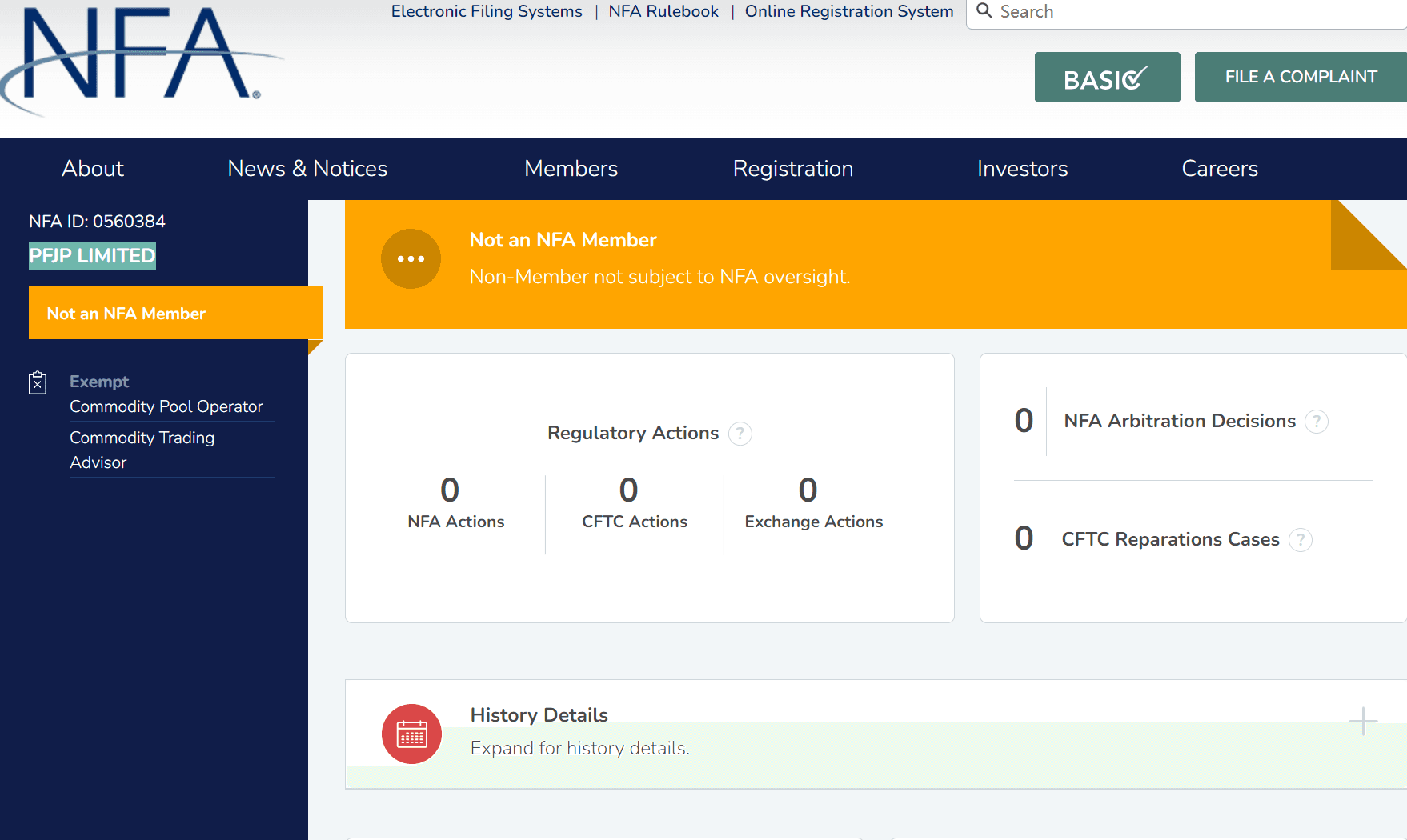Select Commodity Pool Operator in sidebar
Screen dimensions: 1407x840
click(x=166, y=406)
